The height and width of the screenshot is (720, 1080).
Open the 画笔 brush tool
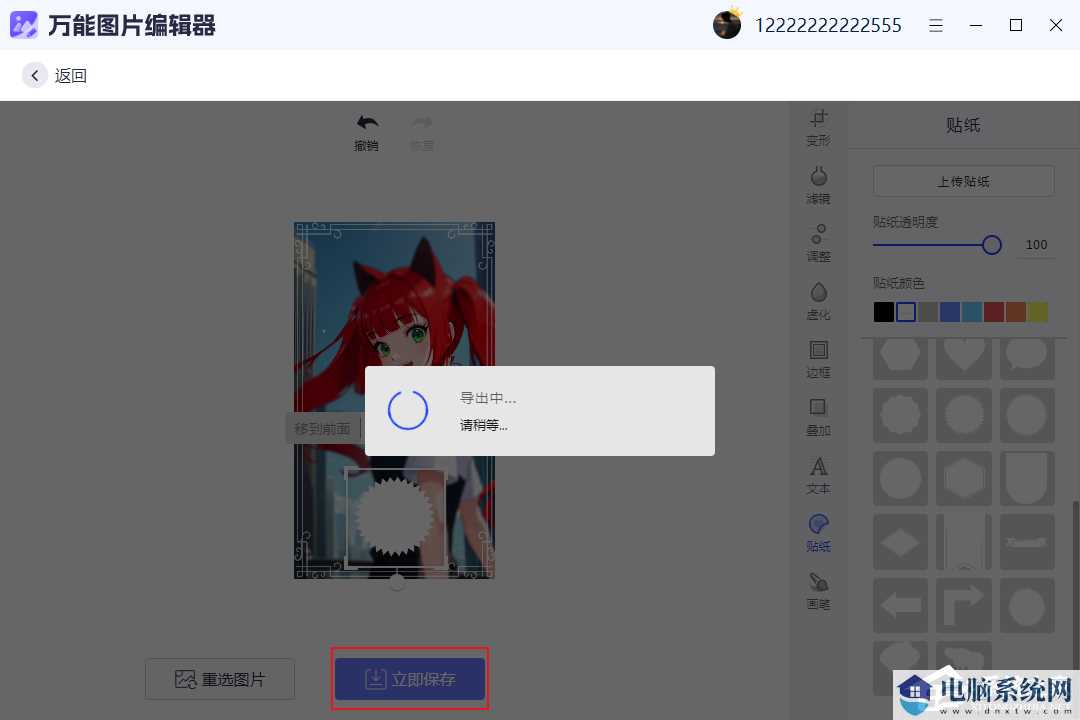coord(818,591)
